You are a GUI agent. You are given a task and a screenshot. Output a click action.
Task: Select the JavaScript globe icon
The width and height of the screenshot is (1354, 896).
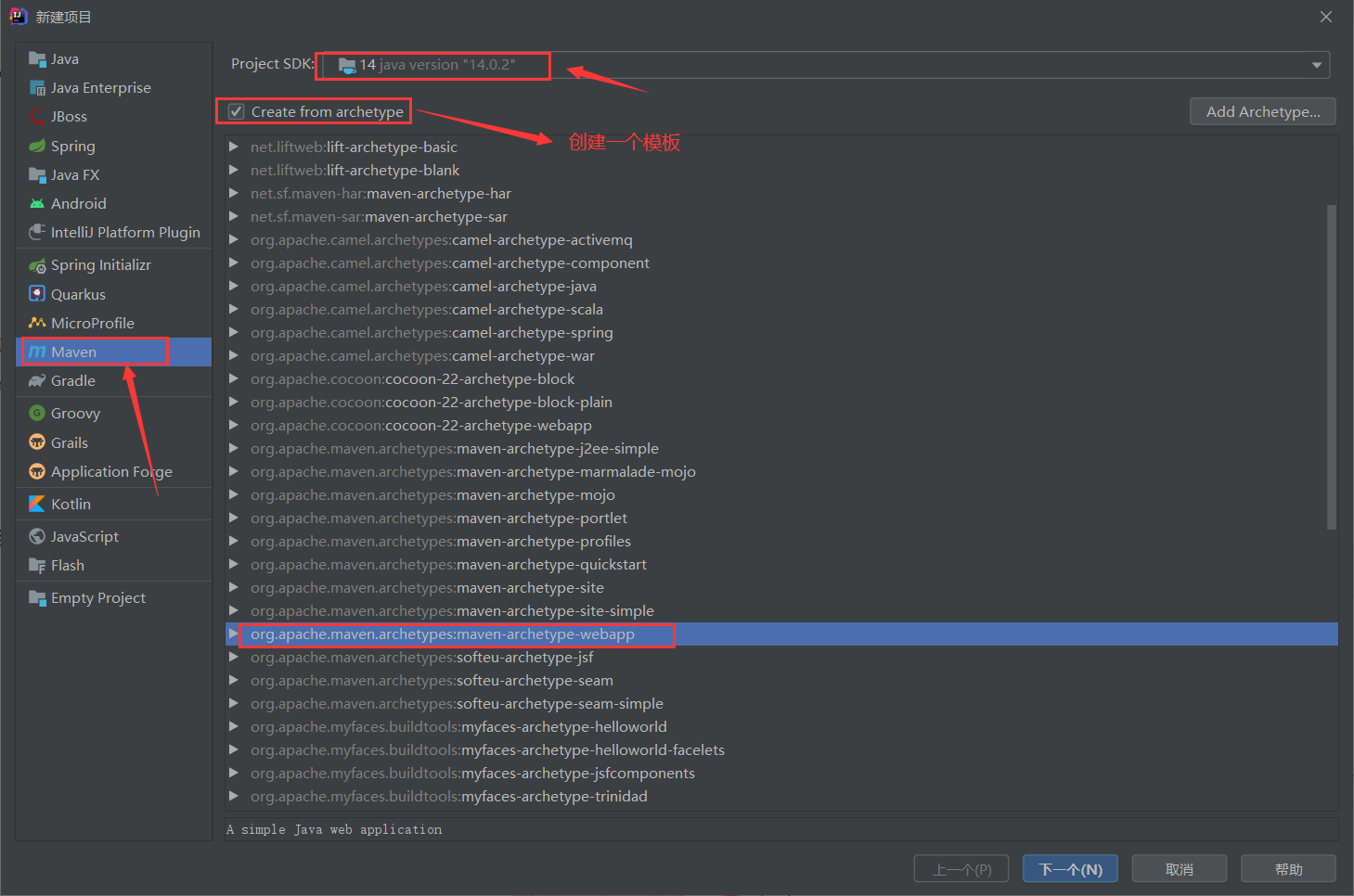click(x=37, y=536)
